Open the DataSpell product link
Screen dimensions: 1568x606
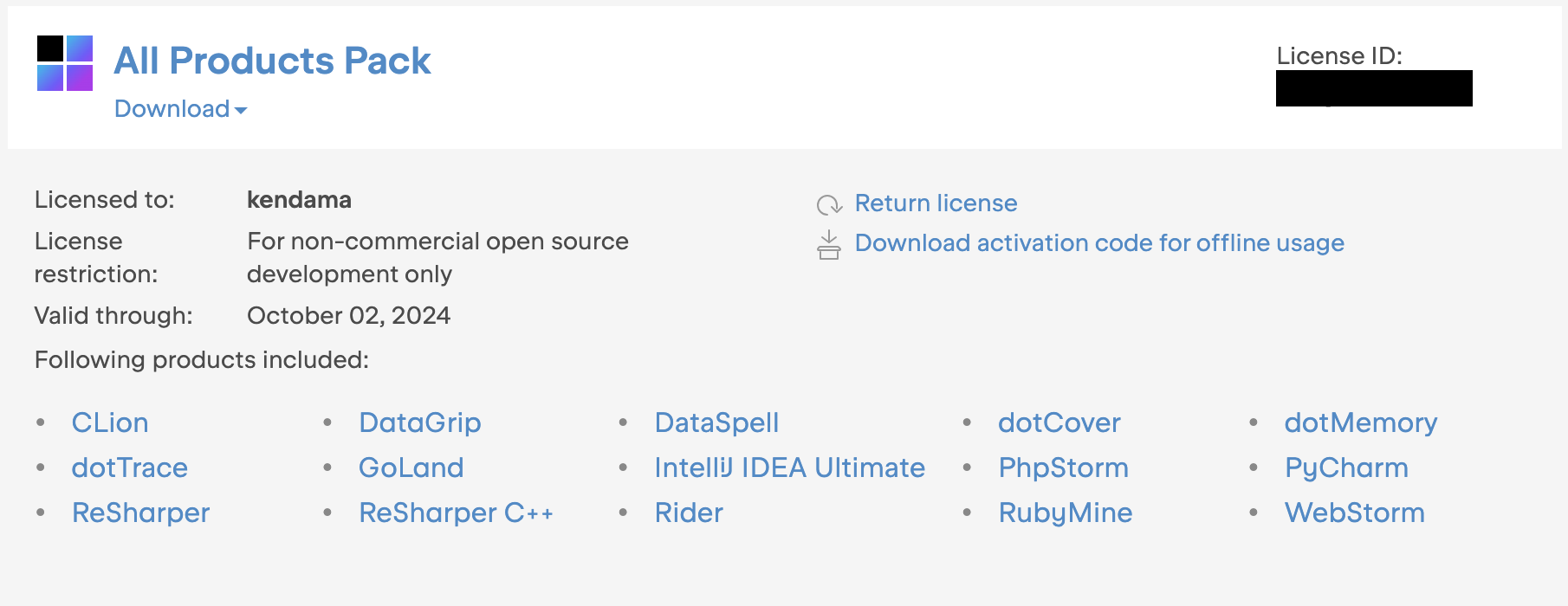716,422
